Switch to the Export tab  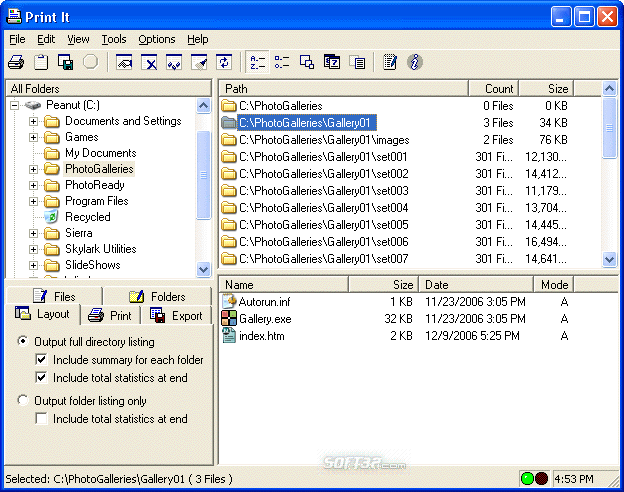(176, 315)
